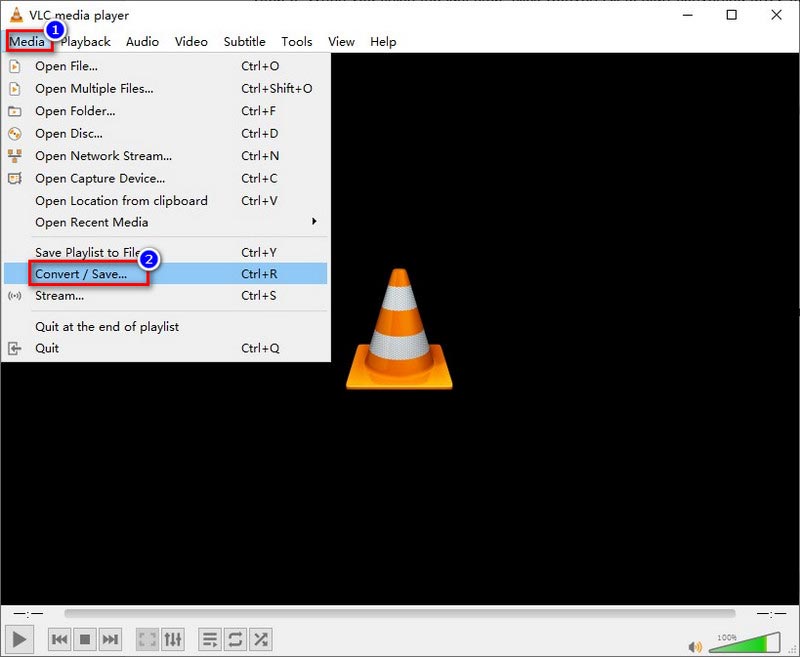Show extended settings equalizer icon
Screen dimensions: 800x657
(x=173, y=639)
